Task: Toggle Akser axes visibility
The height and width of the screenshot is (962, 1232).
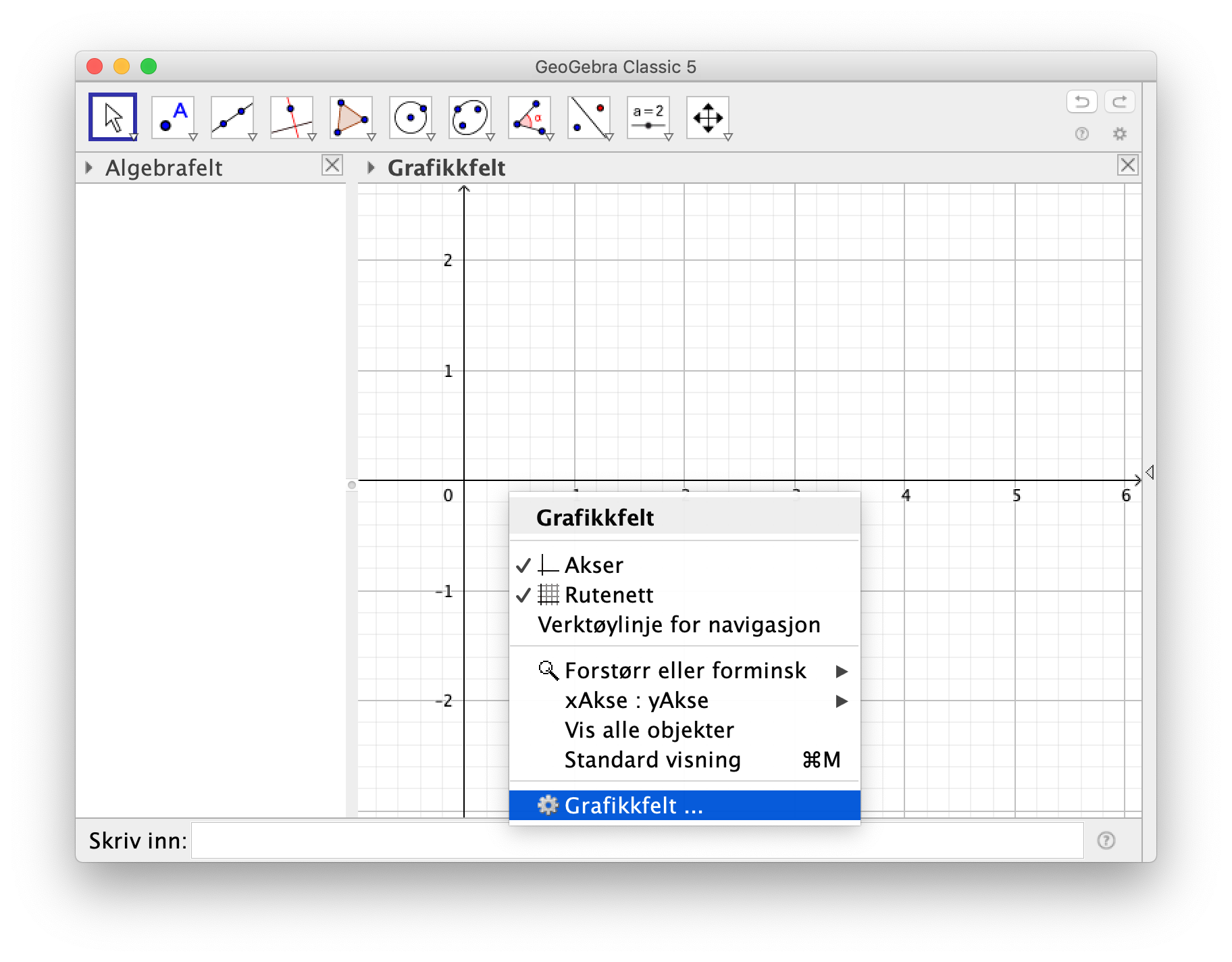Action: 685,565
